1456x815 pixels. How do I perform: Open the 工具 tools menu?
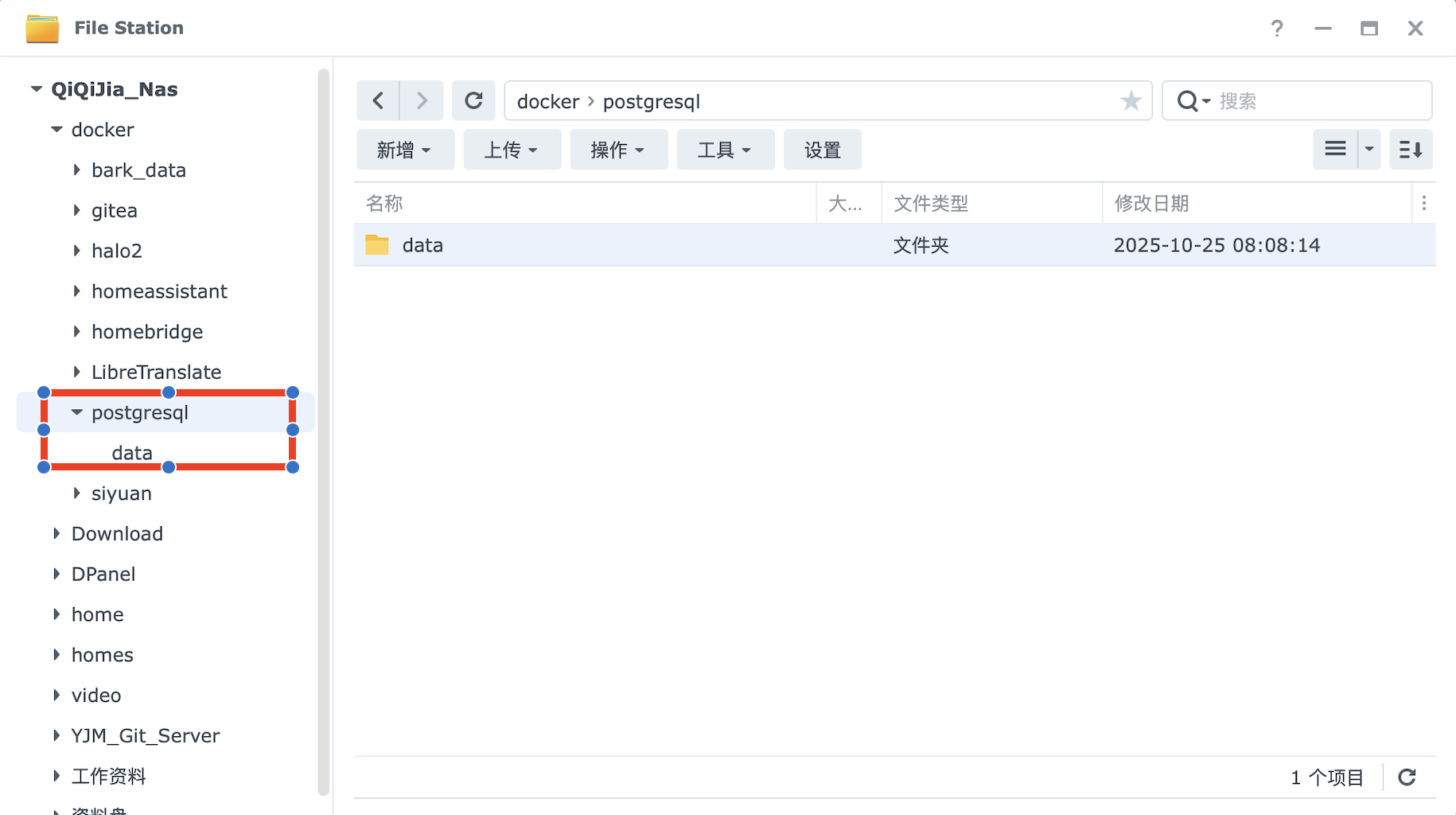(725, 150)
